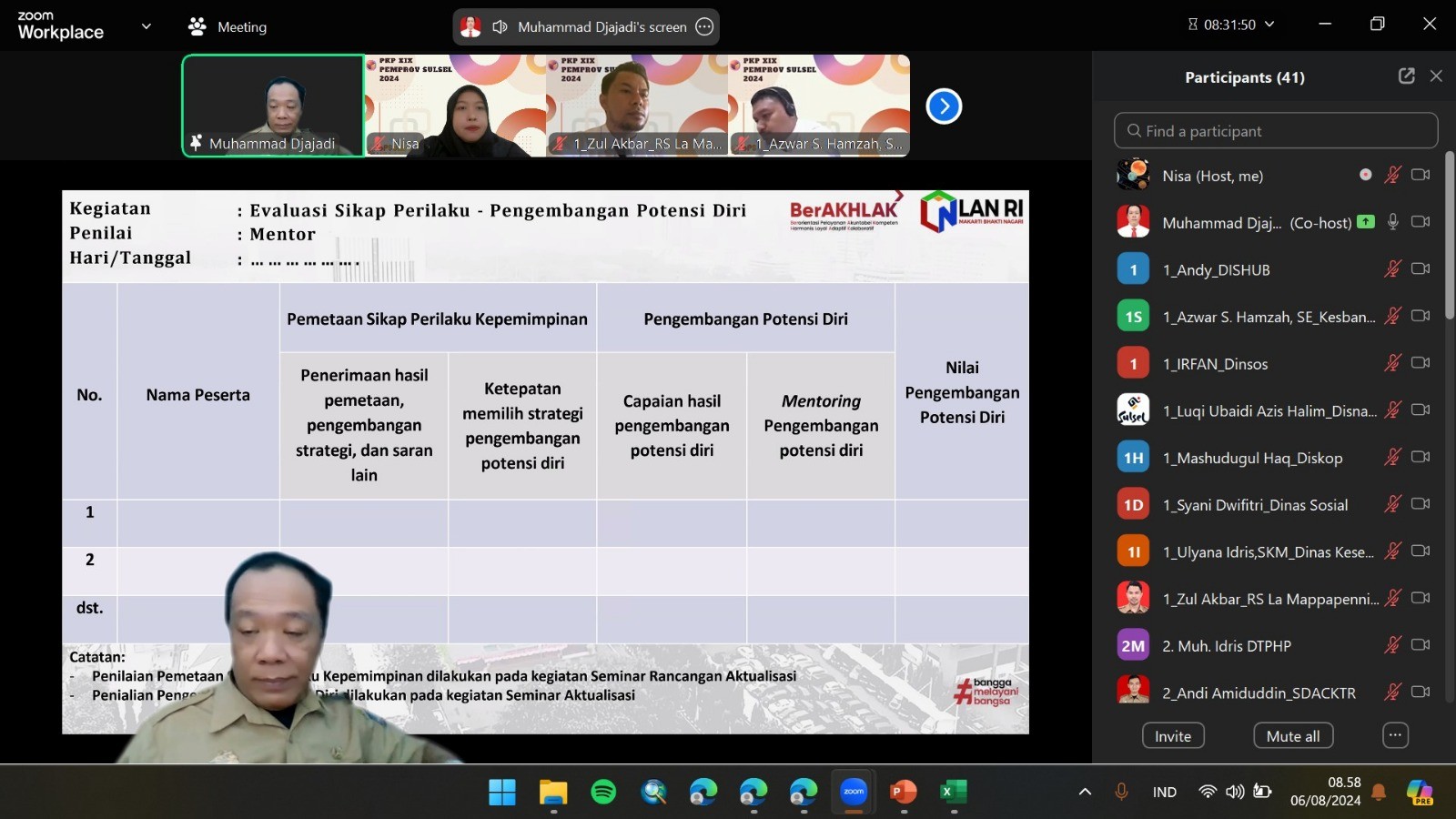Pop out the Participants panel
1456x819 pixels.
pos(1406,76)
